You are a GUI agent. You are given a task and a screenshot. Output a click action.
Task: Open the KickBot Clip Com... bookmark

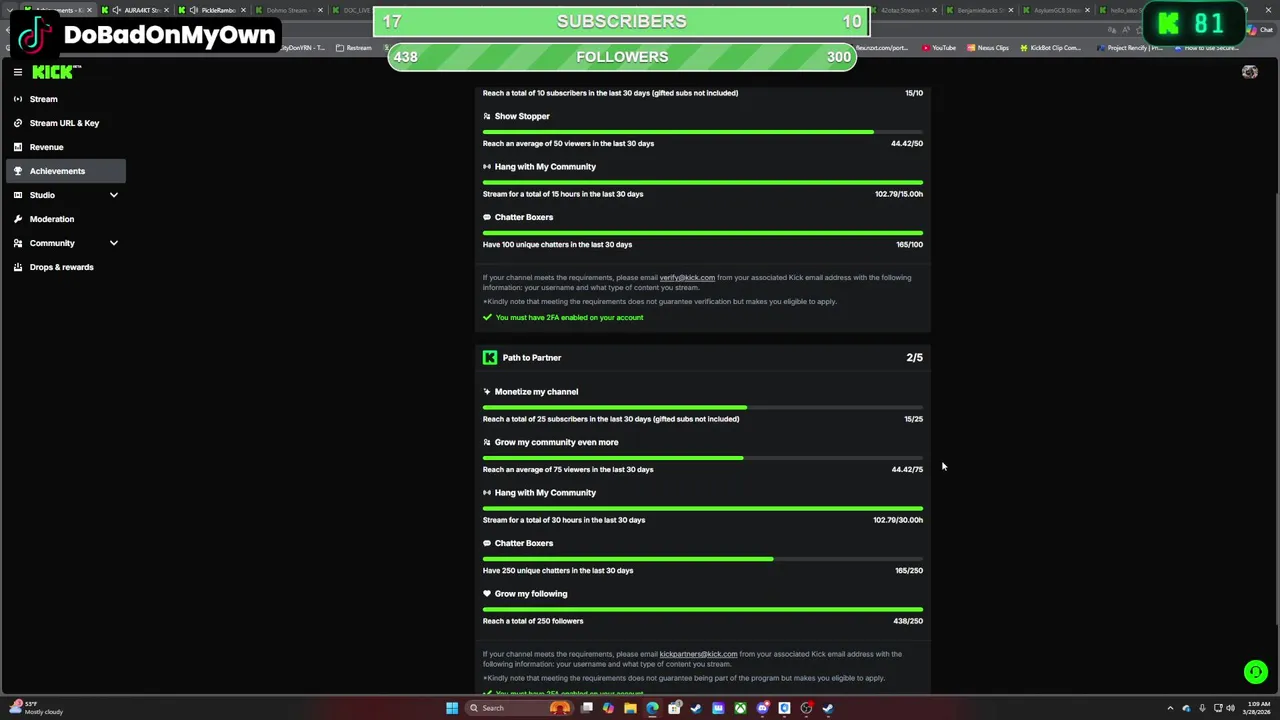(1050, 48)
